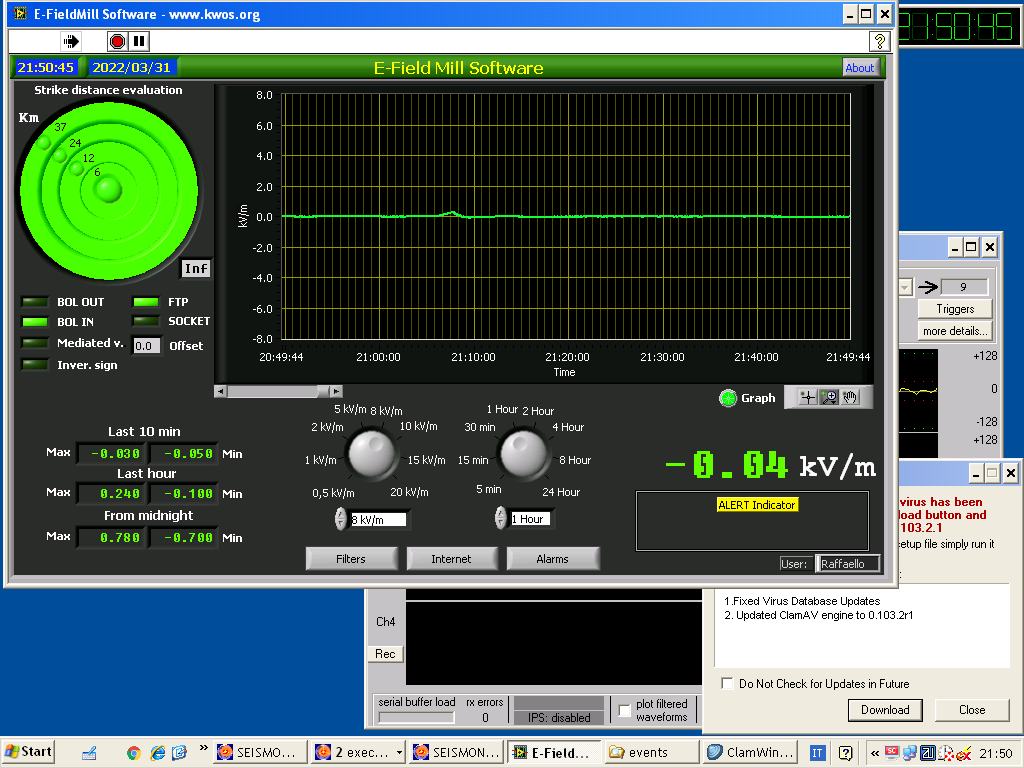Click the 1 Hour time span stepper
The width and height of the screenshot is (1024, 768).
coord(501,519)
